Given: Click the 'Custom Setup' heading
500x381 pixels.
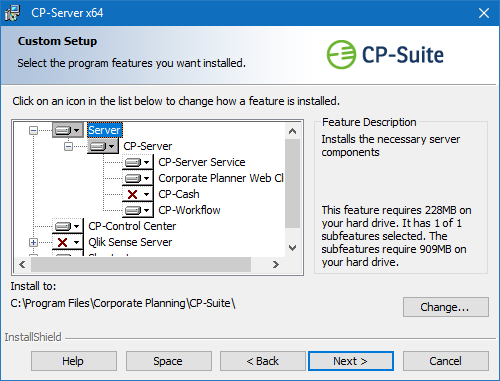Looking at the screenshot, I should tap(57, 41).
